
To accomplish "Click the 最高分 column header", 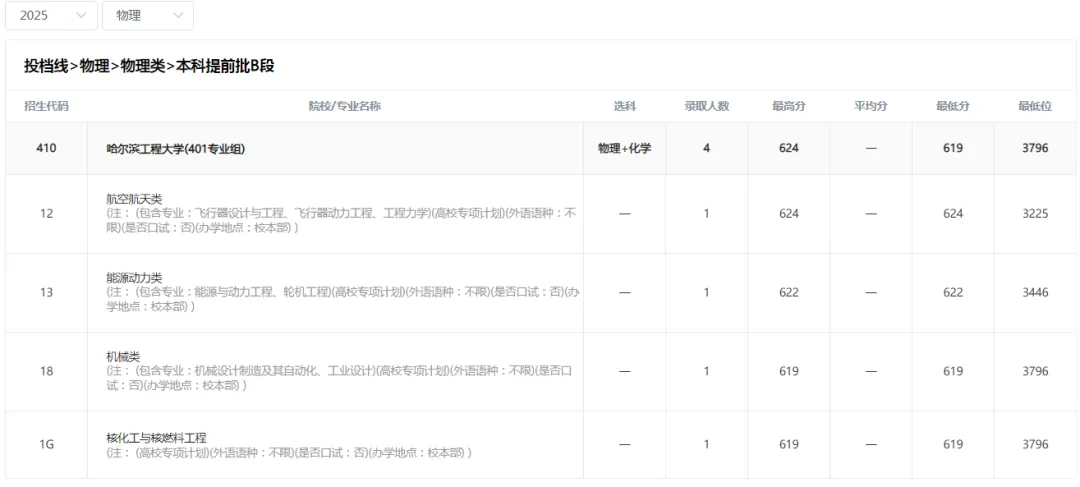I will [x=789, y=106].
